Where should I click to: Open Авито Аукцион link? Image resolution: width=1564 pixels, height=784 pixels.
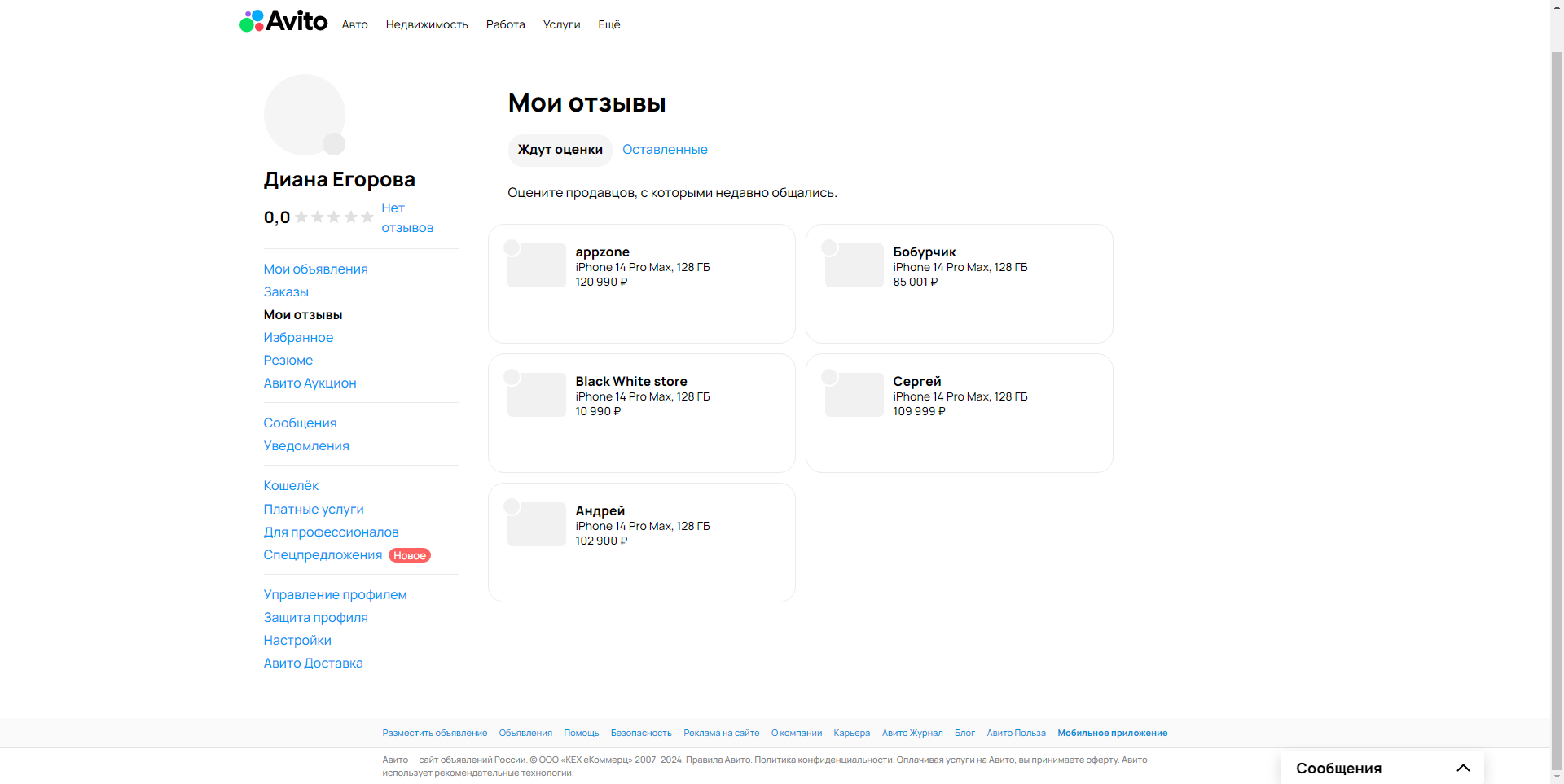(310, 383)
